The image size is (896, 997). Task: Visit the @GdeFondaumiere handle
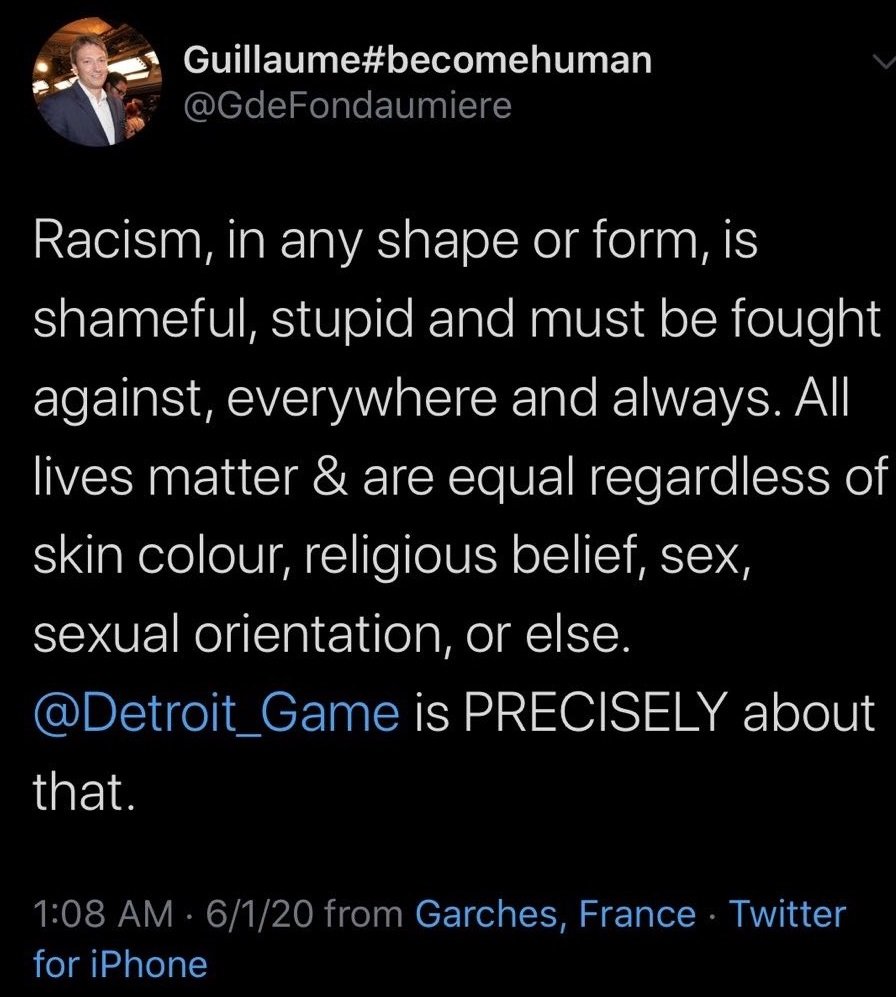pos(347,106)
